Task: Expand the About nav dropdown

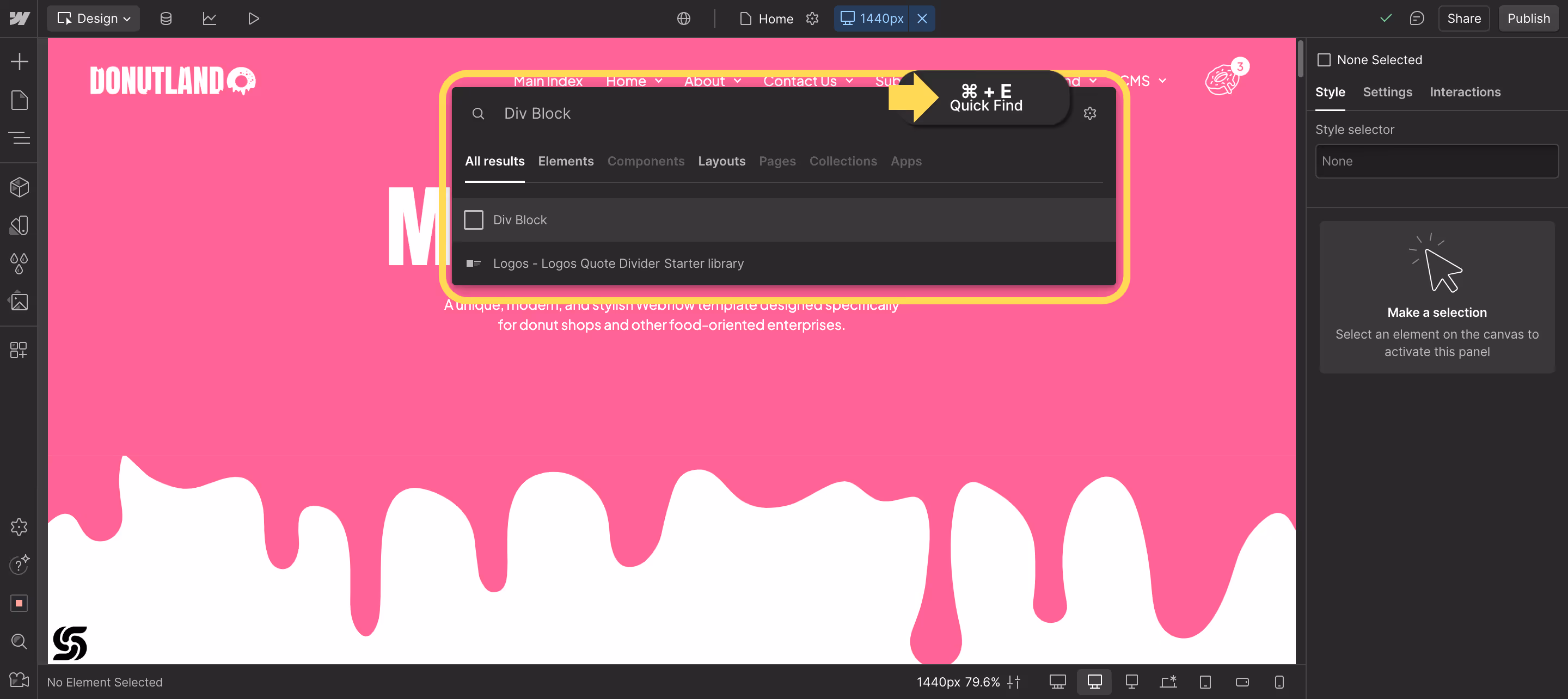Action: [x=712, y=81]
